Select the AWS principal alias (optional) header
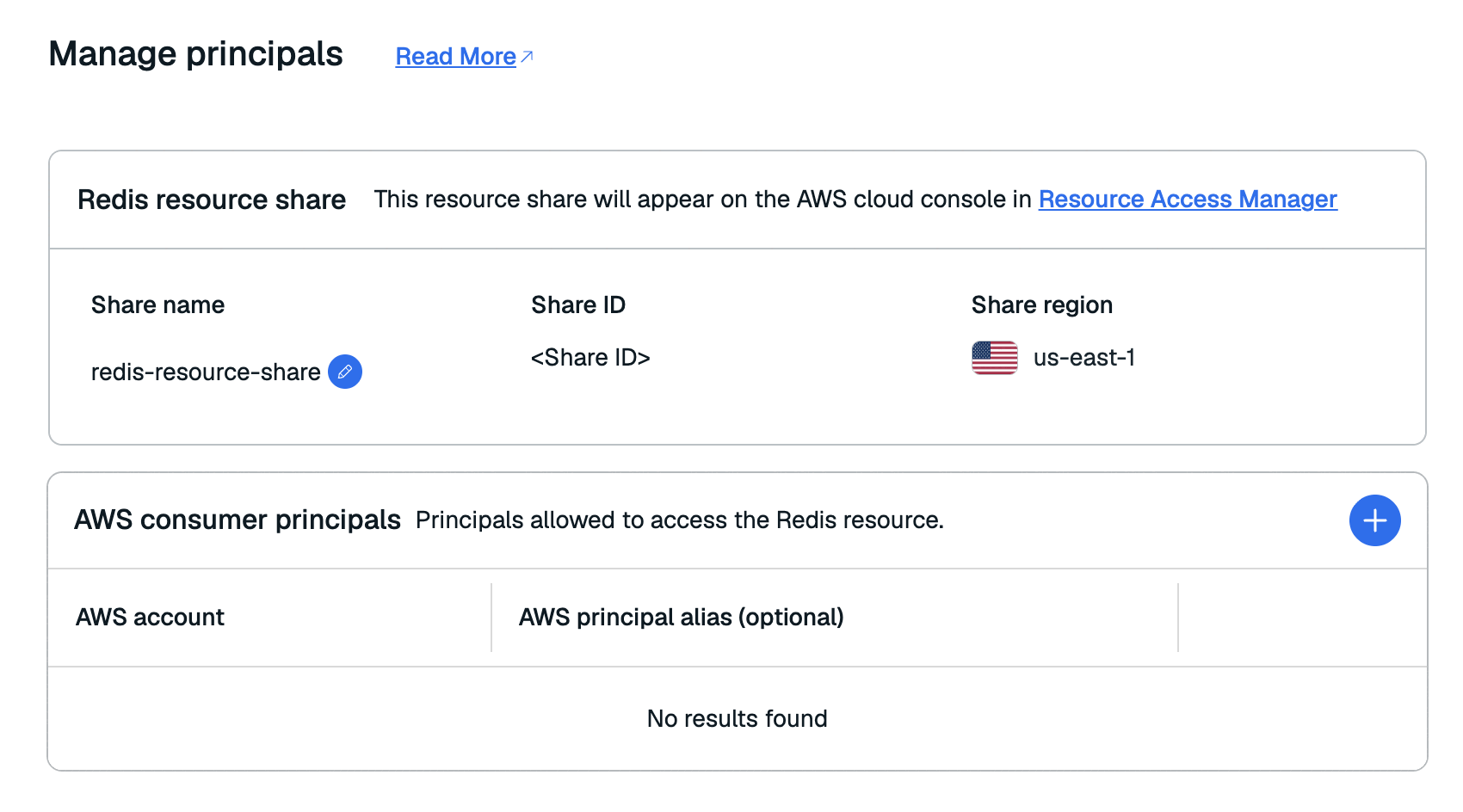Screen dimensions: 1463x812 click(x=681, y=618)
